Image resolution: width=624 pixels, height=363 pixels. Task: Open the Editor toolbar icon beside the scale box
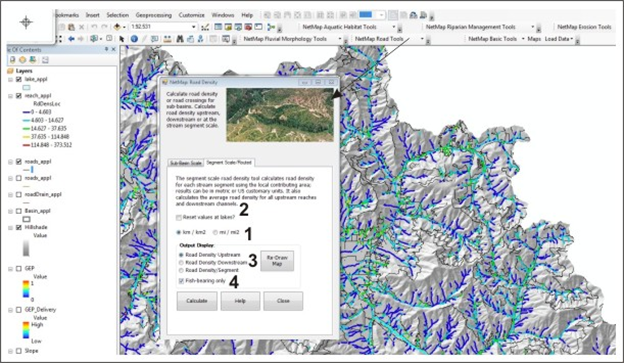click(x=205, y=27)
